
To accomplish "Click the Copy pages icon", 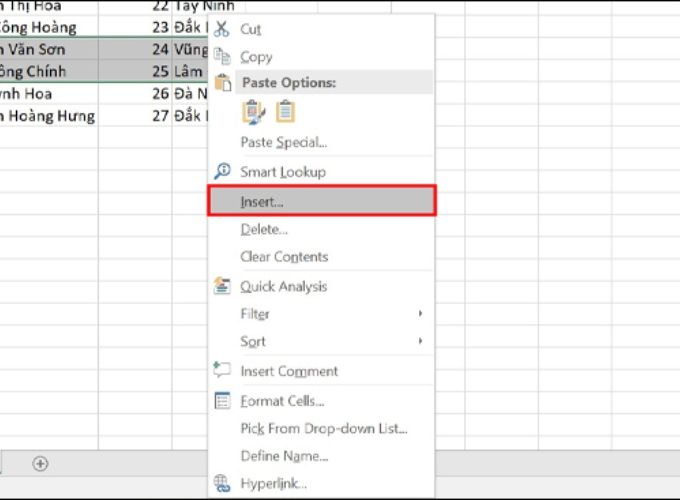I will [x=222, y=56].
